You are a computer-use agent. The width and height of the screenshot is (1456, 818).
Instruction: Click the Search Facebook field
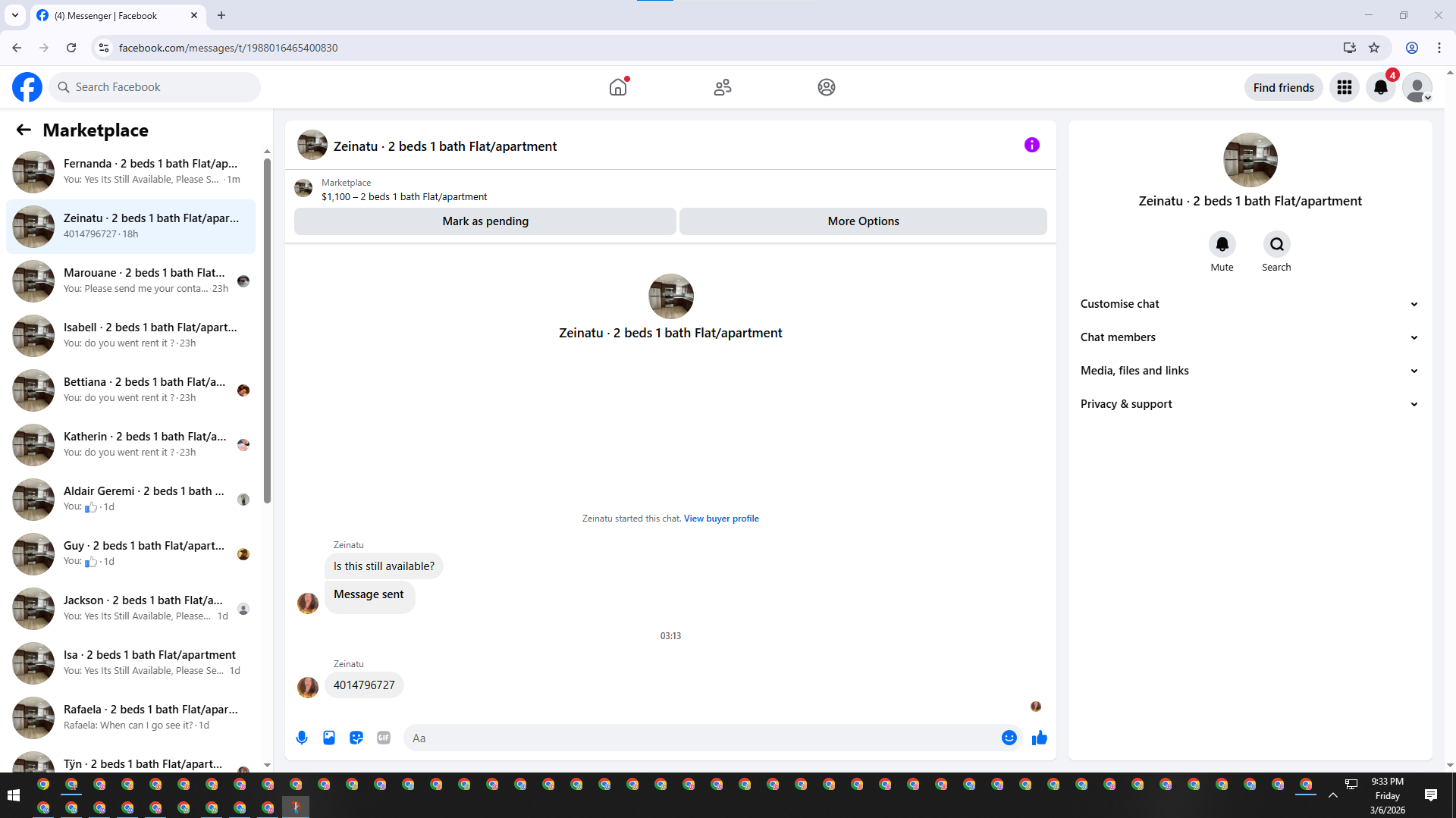[155, 87]
